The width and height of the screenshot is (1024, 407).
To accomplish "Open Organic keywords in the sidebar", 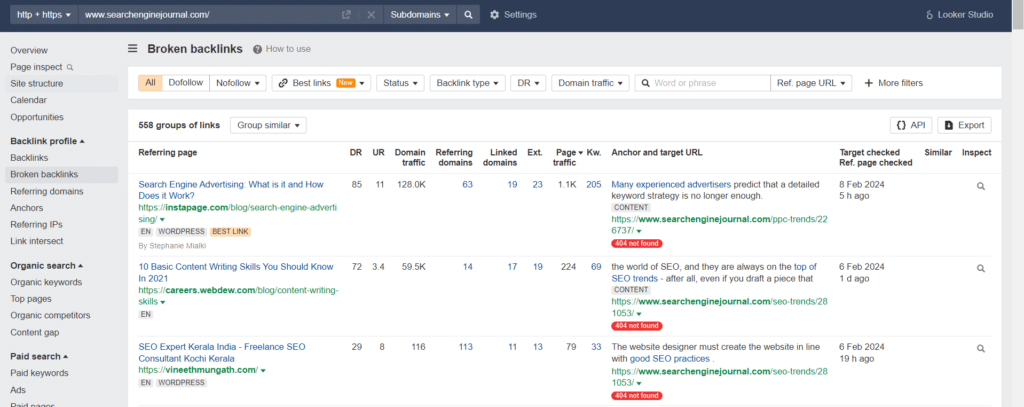I will [x=46, y=282].
